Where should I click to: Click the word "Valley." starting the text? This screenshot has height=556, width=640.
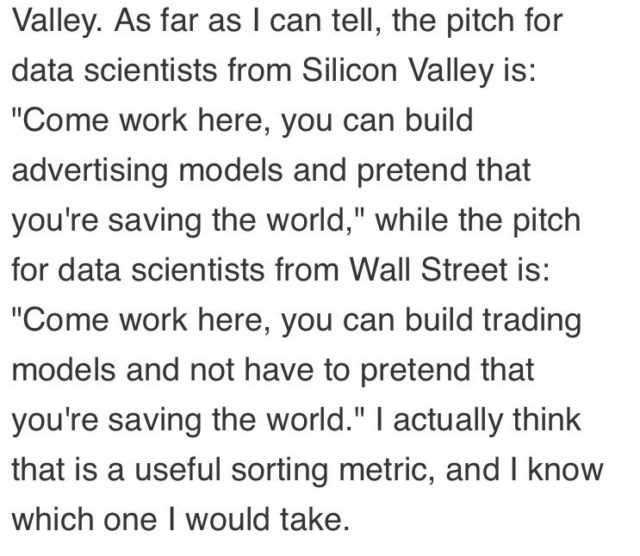[58, 22]
